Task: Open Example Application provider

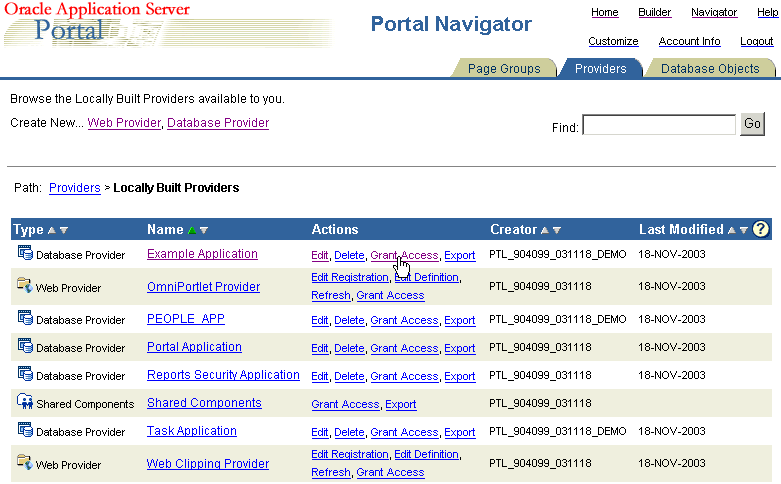Action: [202, 254]
